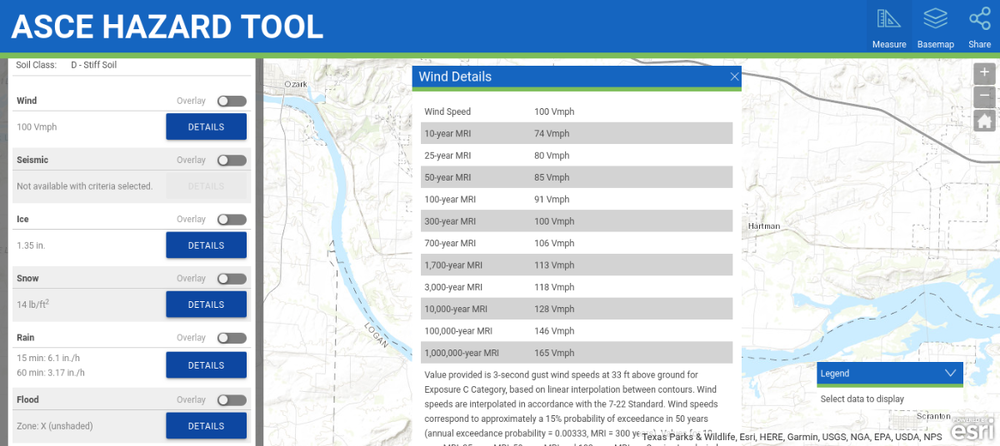Turn on the Ice overlay
The width and height of the screenshot is (1000, 446).
pos(231,219)
